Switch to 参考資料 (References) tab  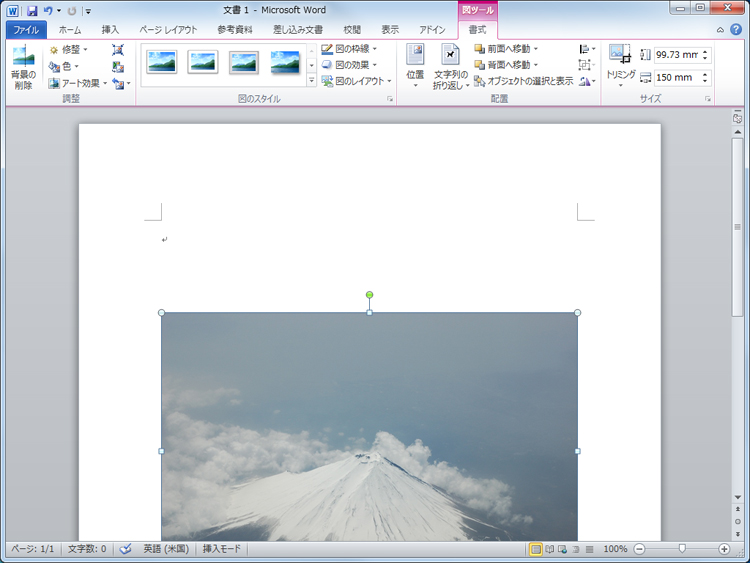pyautogui.click(x=235, y=30)
